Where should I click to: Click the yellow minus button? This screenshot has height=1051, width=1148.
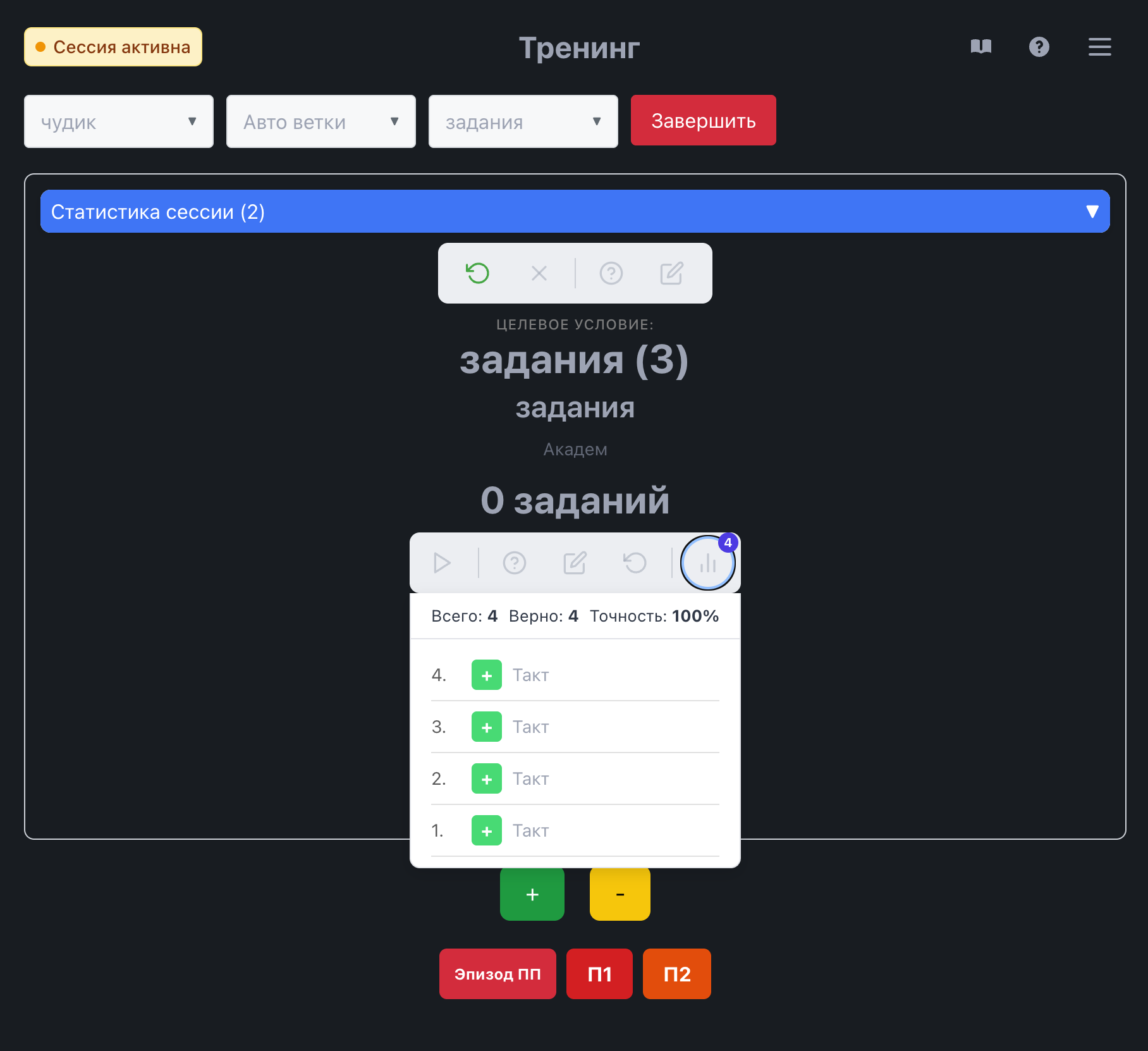(620, 894)
